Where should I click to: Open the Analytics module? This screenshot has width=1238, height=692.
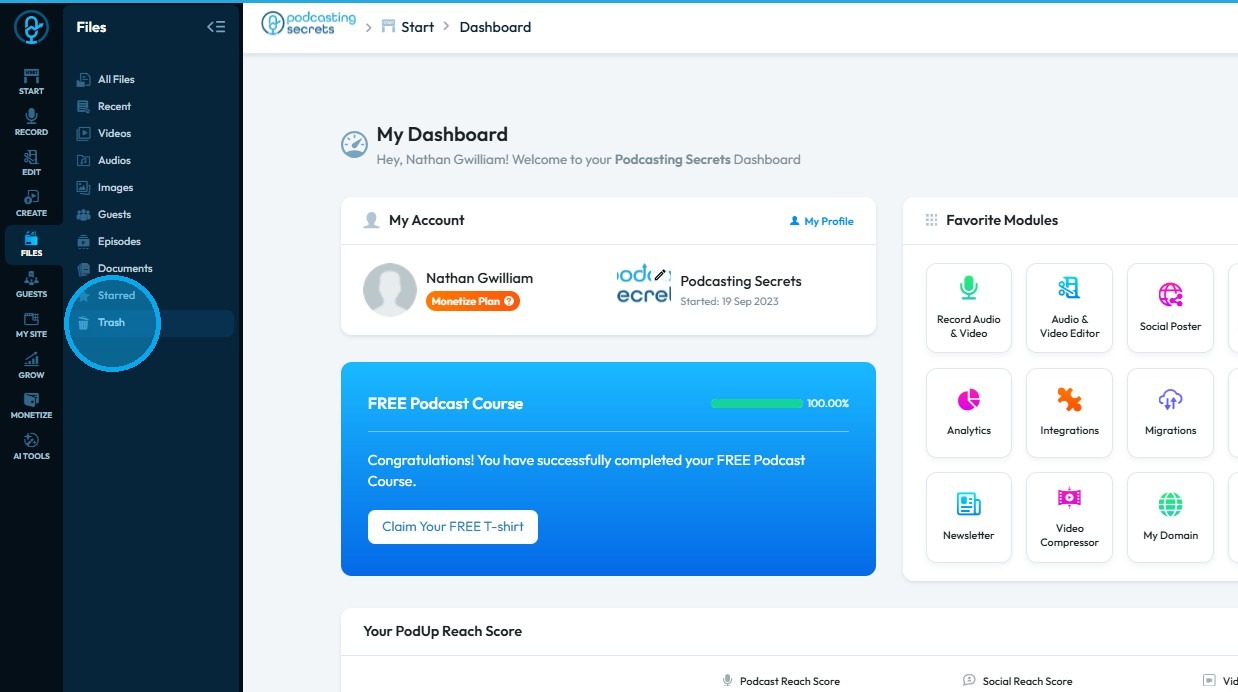click(x=969, y=413)
